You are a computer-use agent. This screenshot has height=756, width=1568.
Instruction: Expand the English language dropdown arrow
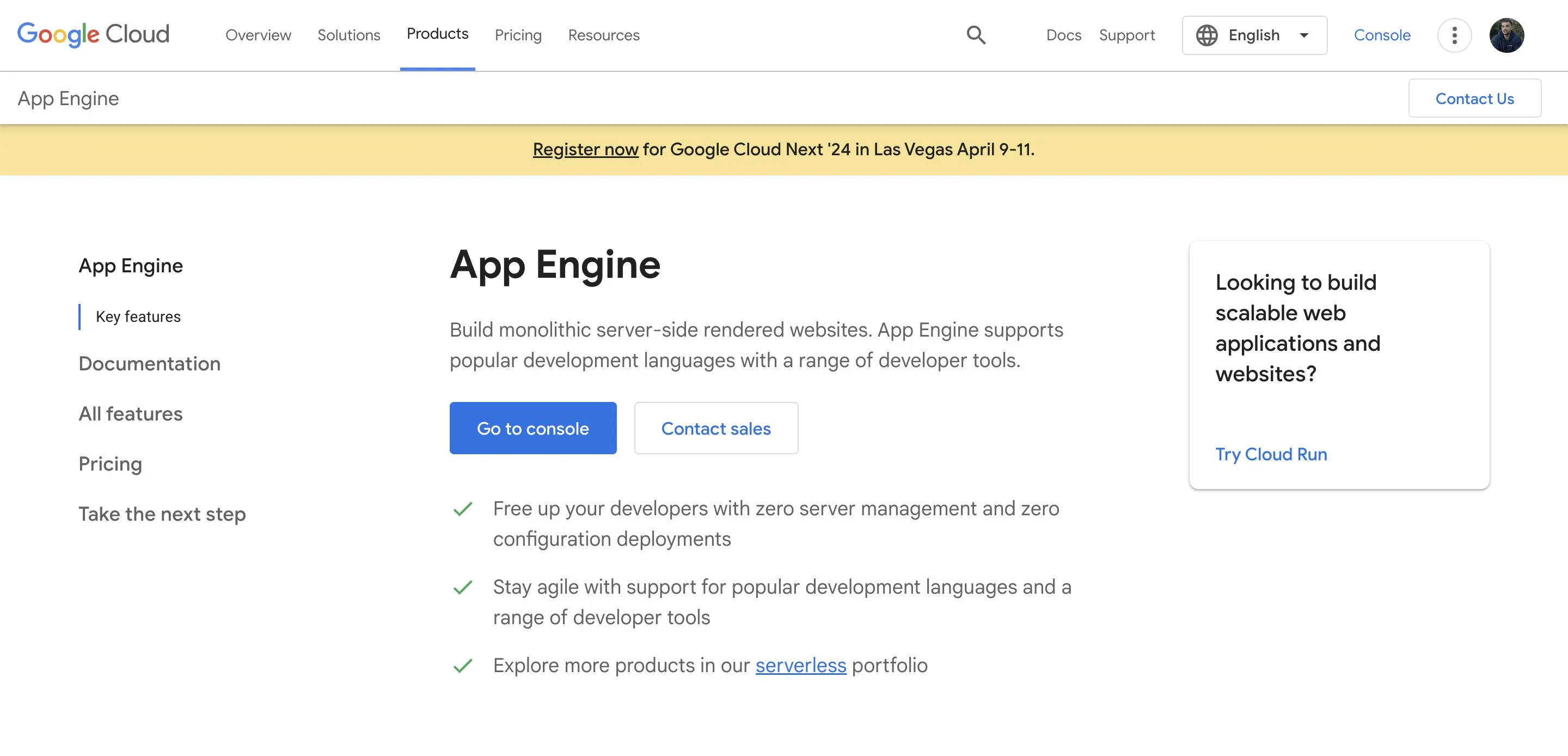(x=1304, y=35)
